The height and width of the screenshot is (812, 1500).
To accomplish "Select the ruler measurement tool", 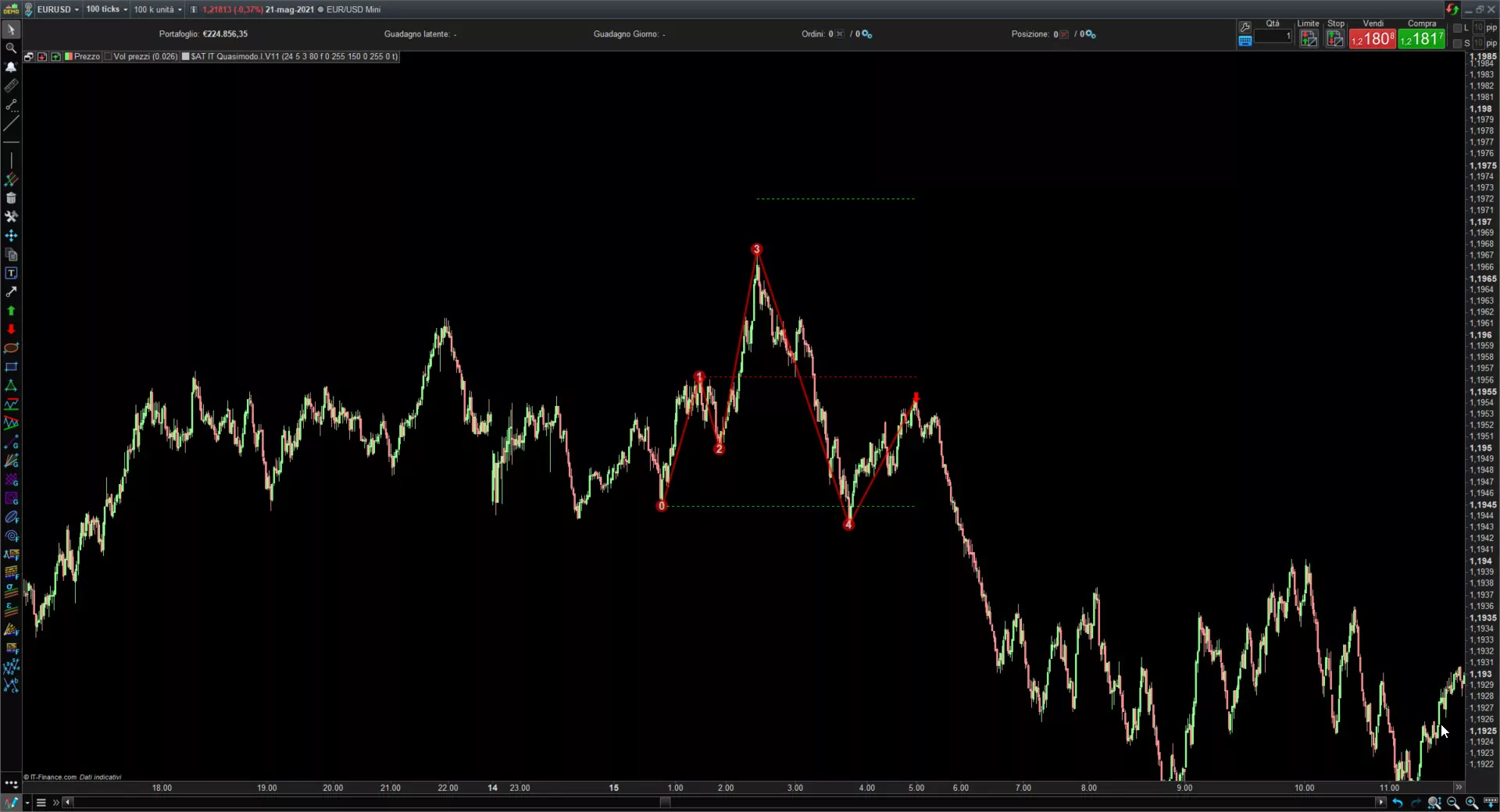I will 11,86.
